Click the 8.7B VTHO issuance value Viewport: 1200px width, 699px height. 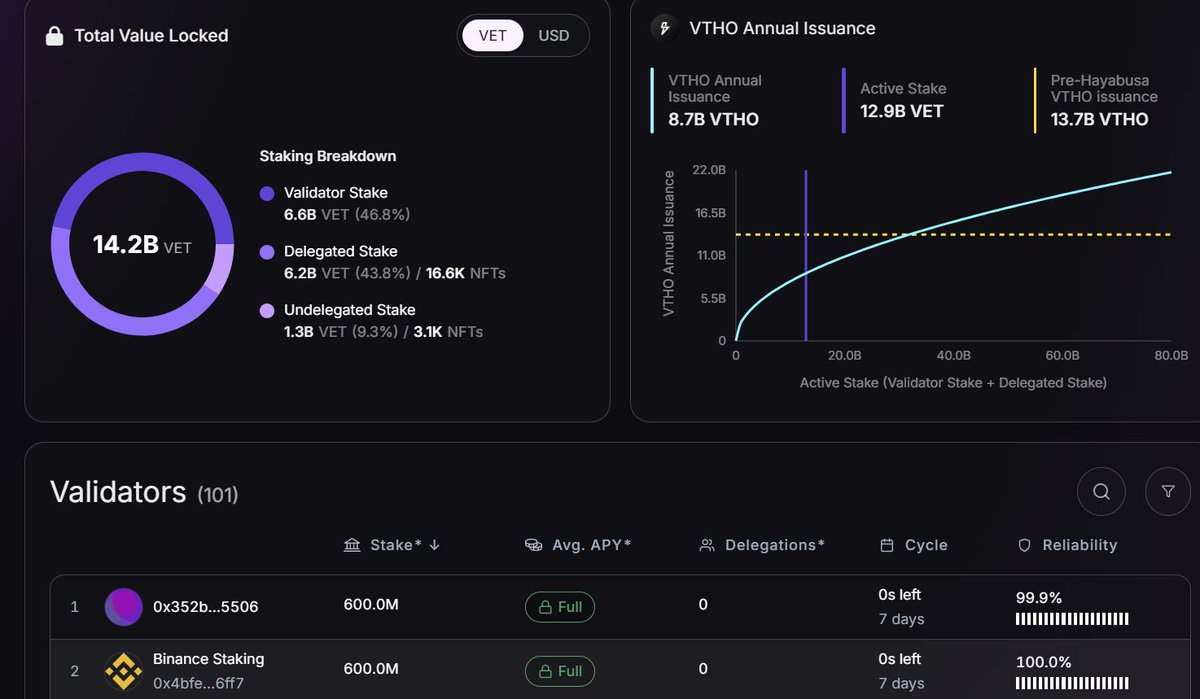tap(714, 120)
